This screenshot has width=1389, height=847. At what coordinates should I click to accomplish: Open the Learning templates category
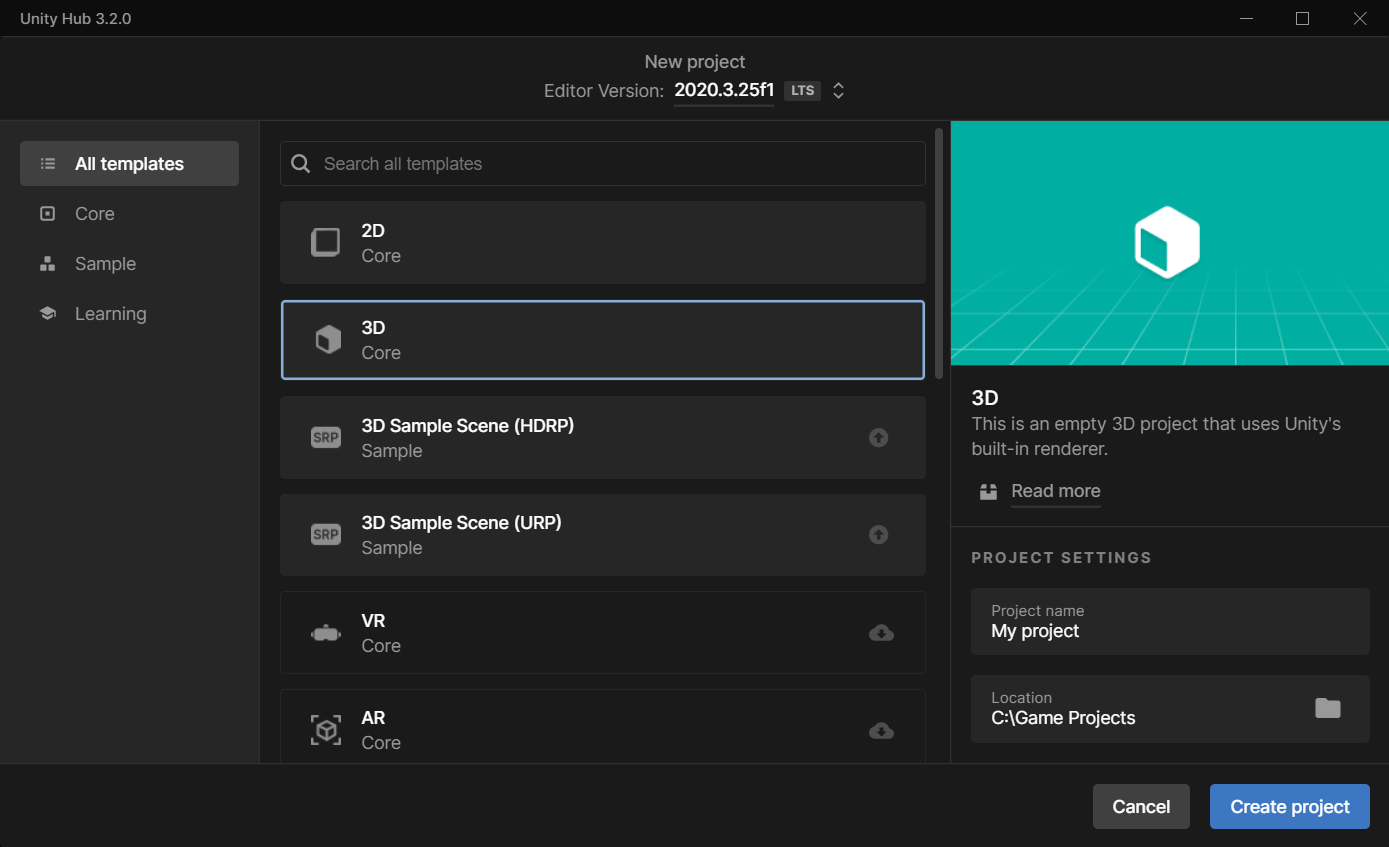click(x=110, y=314)
